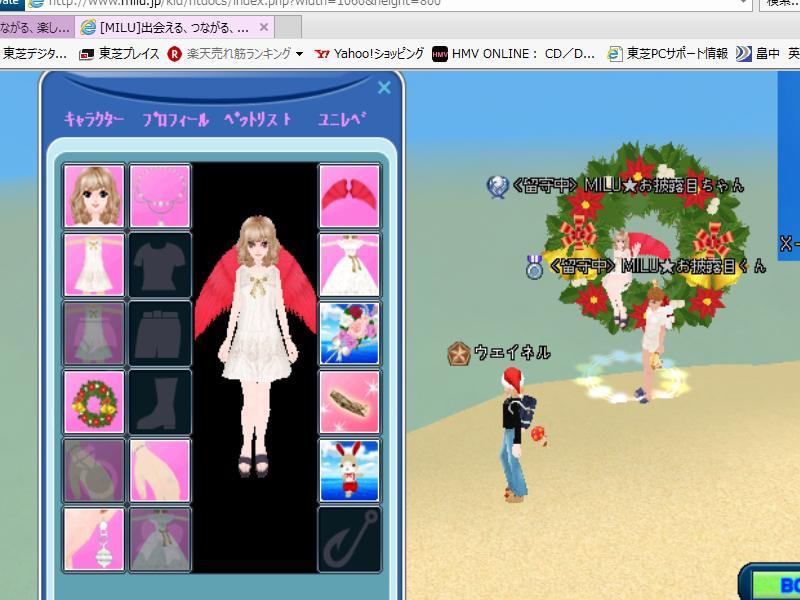The height and width of the screenshot is (600, 800).
Task: Select the faded dress slot in third row
Action: click(x=94, y=333)
